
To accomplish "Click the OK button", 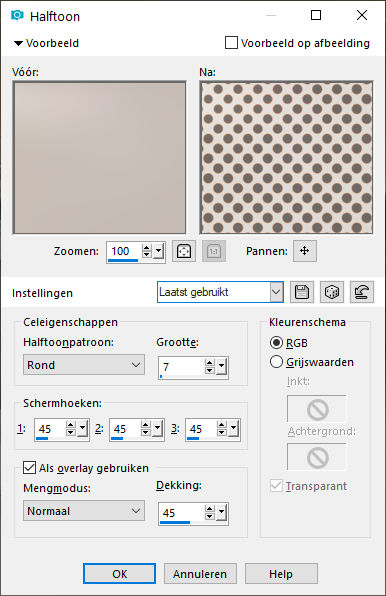I will 119,574.
